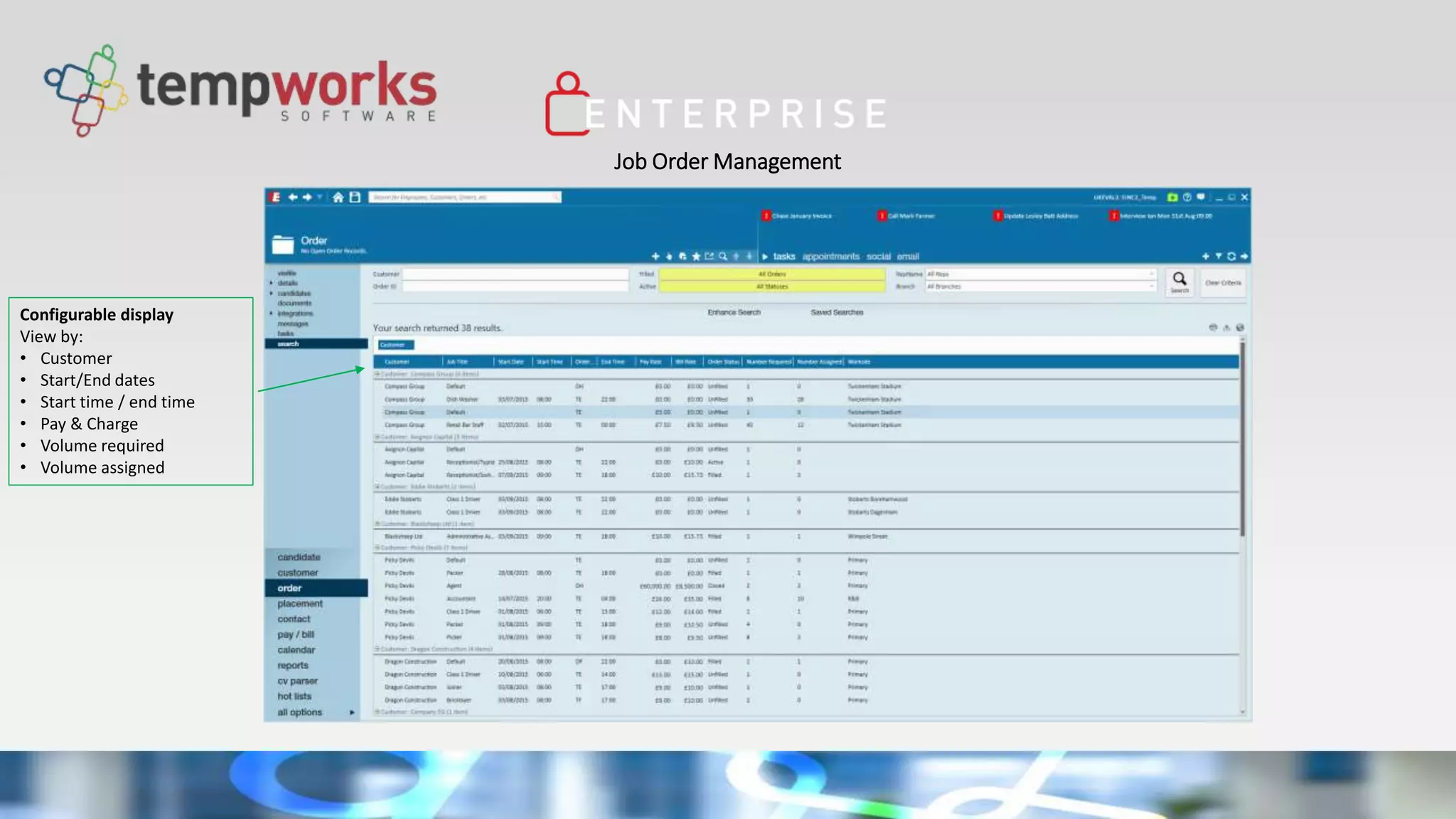The image size is (1456, 819).
Task: Click the green folder icon in title bar
Action: point(1172,197)
